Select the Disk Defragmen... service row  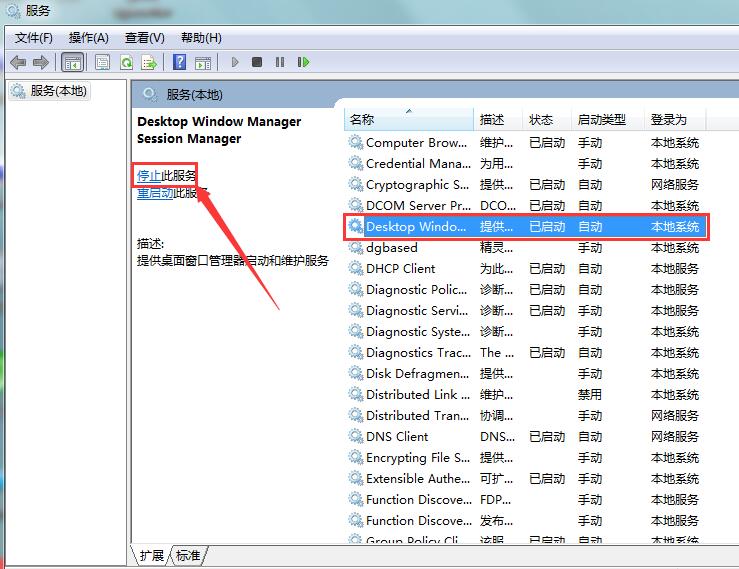526,373
